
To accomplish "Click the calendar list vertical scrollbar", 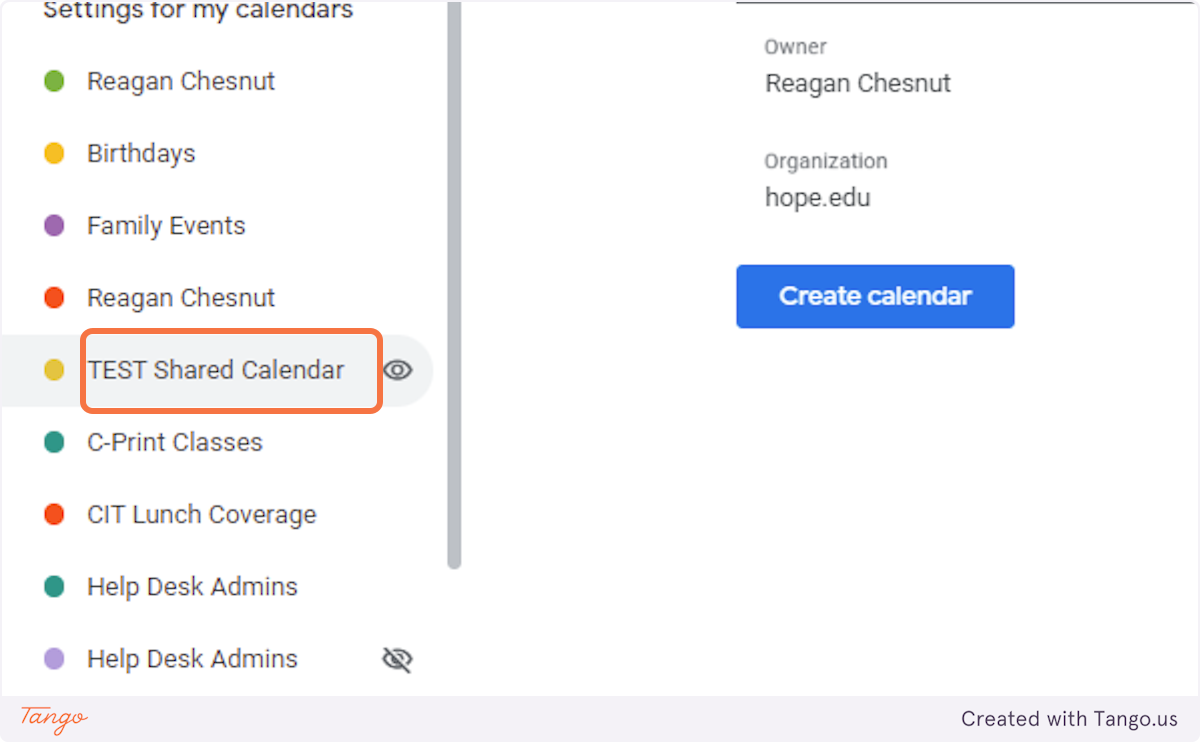I will coord(454,290).
